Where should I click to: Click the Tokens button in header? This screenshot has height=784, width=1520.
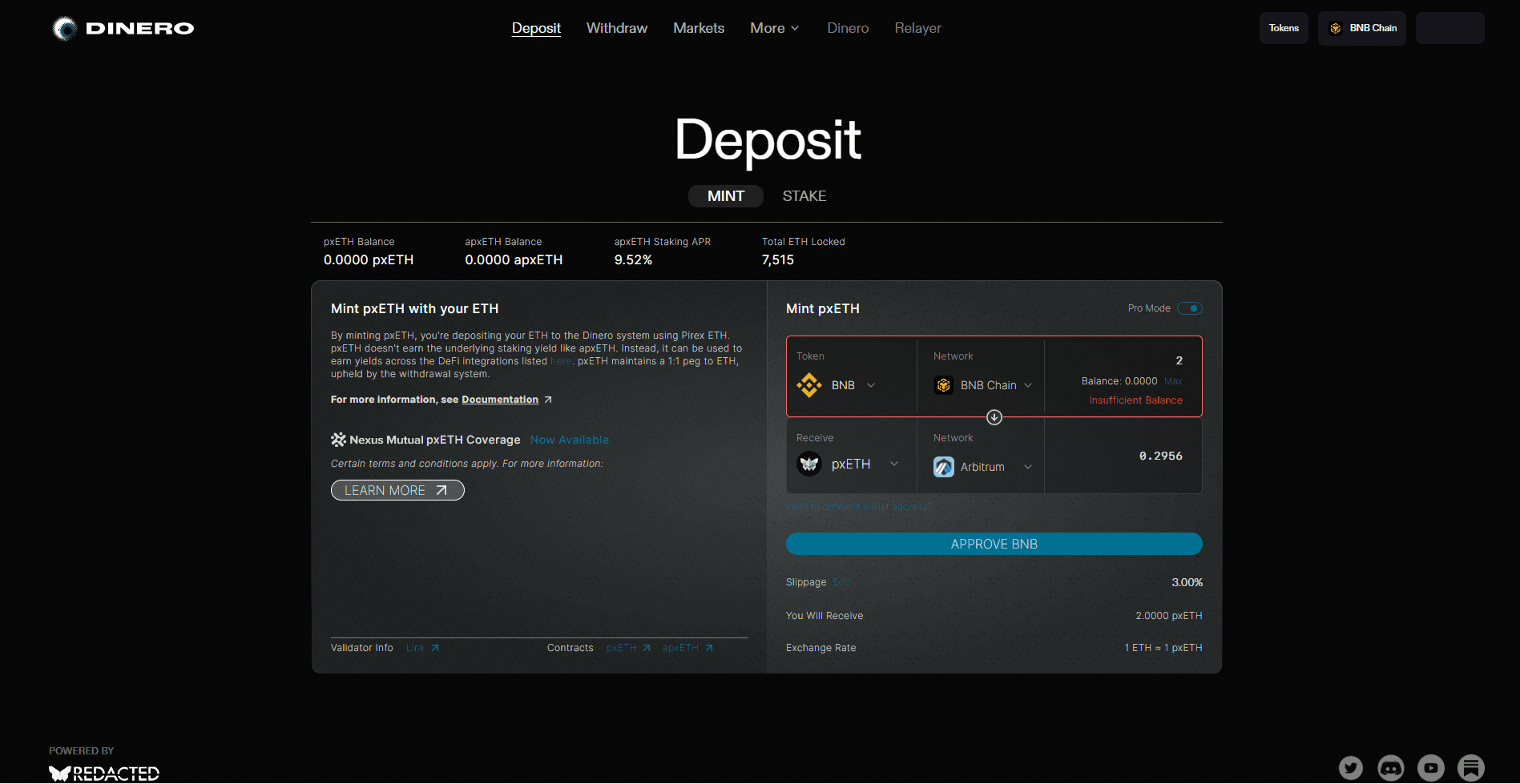[x=1284, y=28]
